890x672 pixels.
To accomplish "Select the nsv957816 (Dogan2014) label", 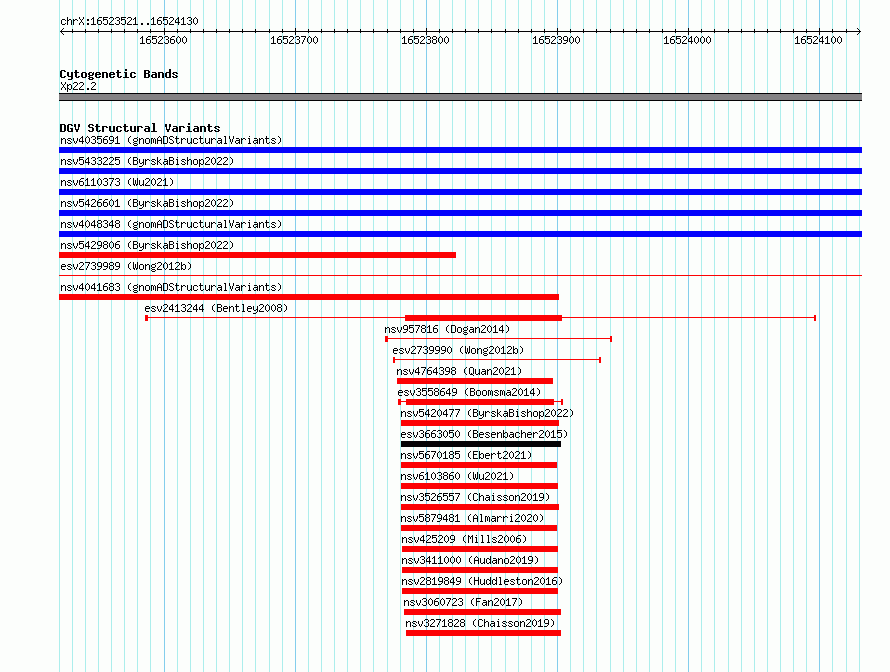I will click(447, 329).
